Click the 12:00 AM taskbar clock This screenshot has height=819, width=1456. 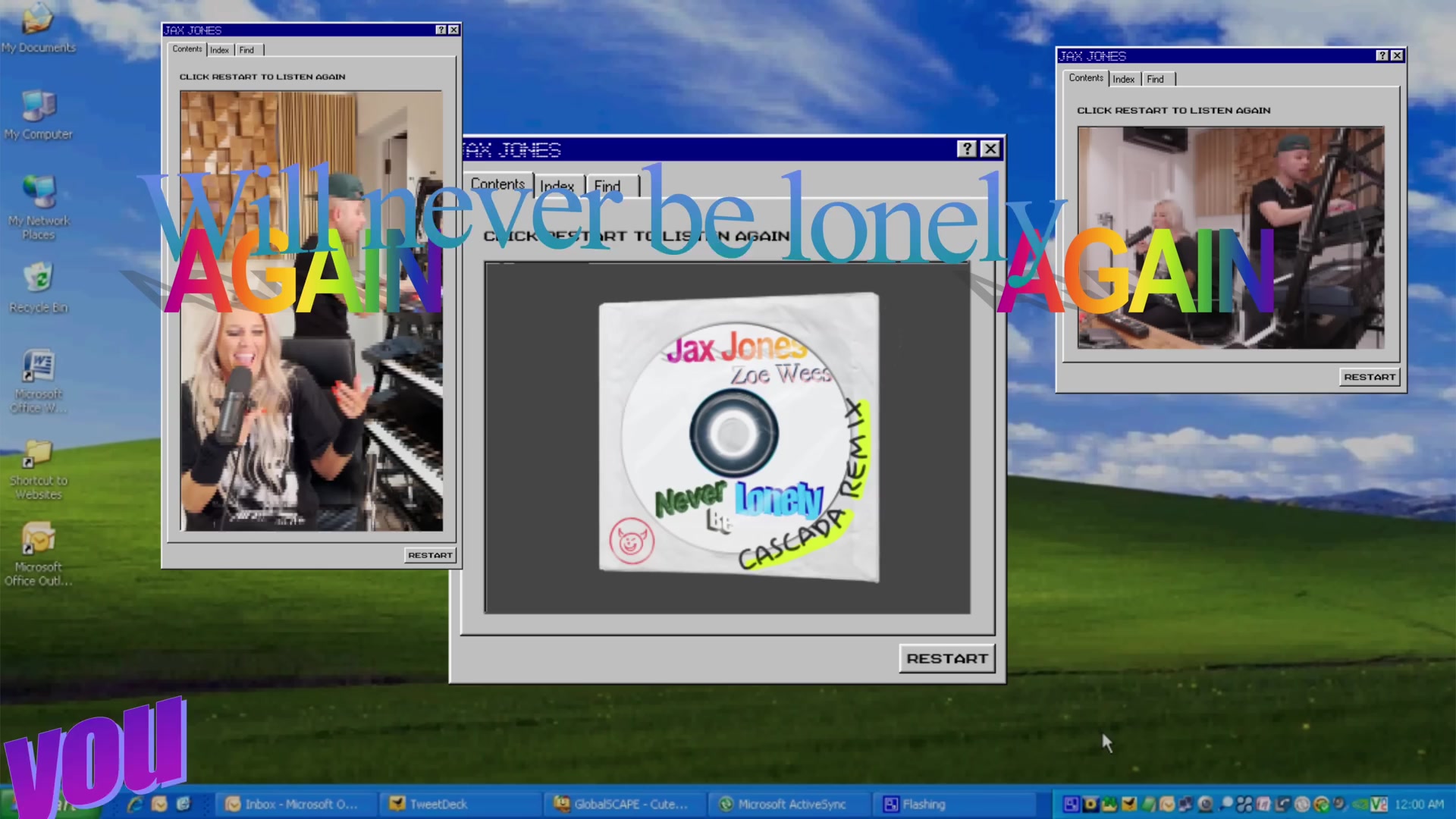click(1419, 804)
